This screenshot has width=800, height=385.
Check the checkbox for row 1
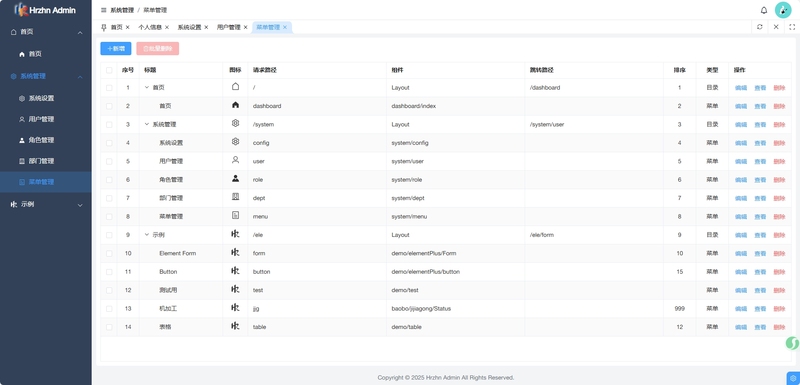click(x=109, y=88)
